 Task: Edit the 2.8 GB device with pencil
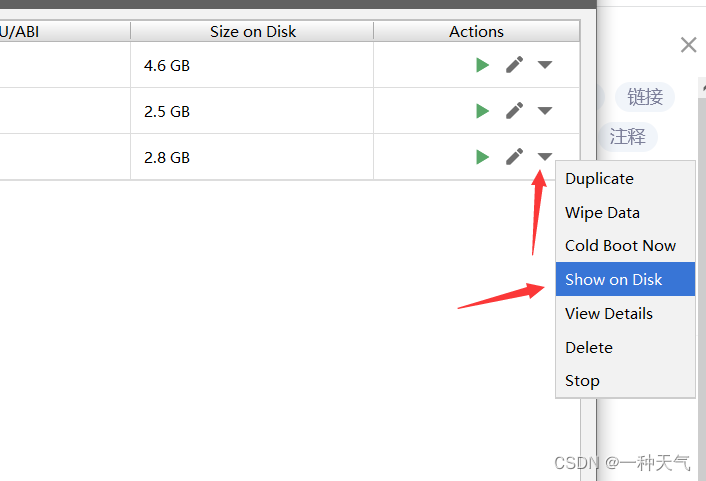coord(514,157)
